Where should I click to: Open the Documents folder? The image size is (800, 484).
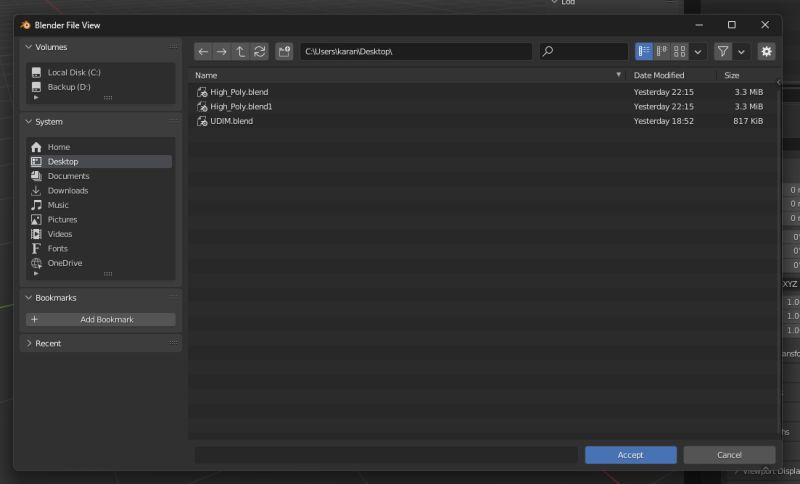(101, 176)
